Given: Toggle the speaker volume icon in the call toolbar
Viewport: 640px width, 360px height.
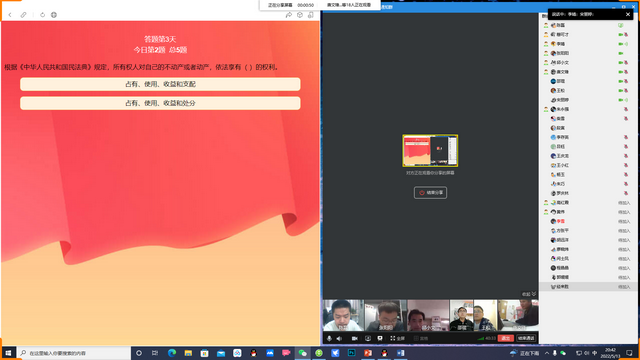Looking at the screenshot, I should pyautogui.click(x=339, y=338).
